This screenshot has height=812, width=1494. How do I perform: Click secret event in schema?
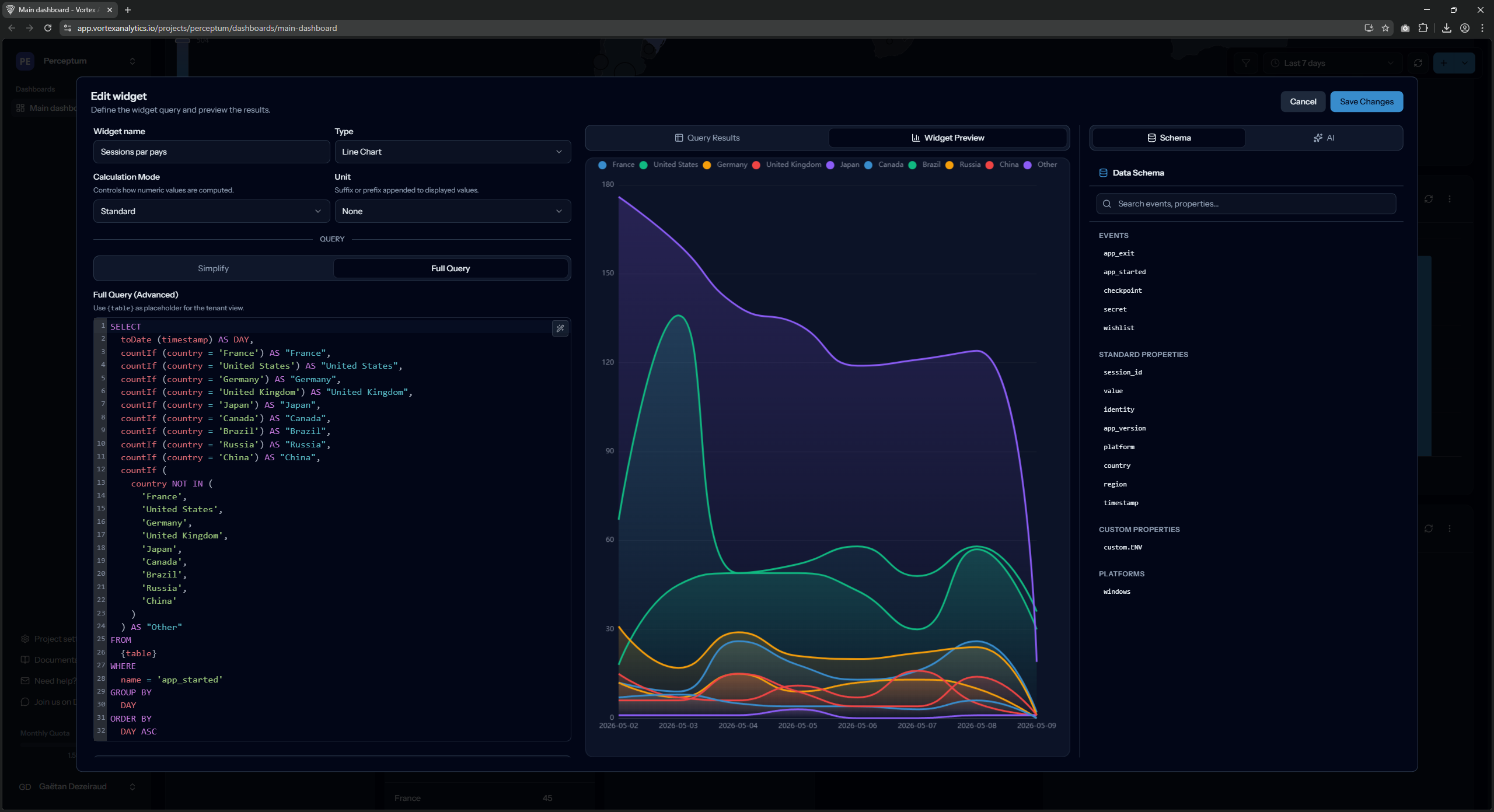[1115, 309]
